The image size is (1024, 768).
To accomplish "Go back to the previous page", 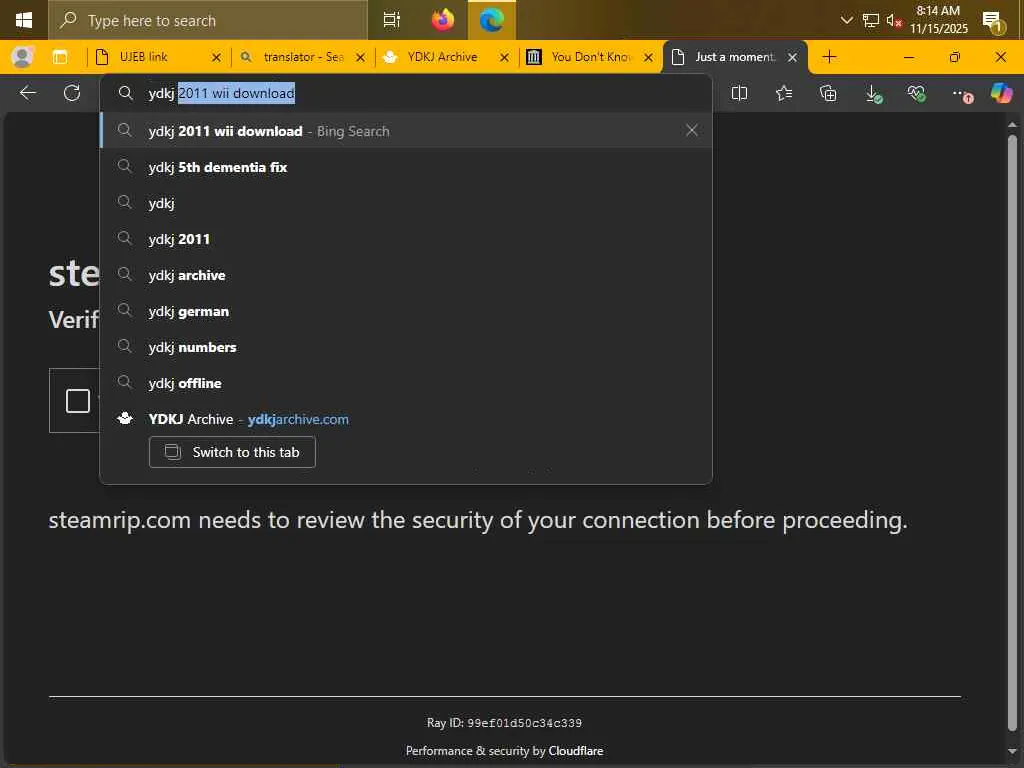I will [27, 93].
